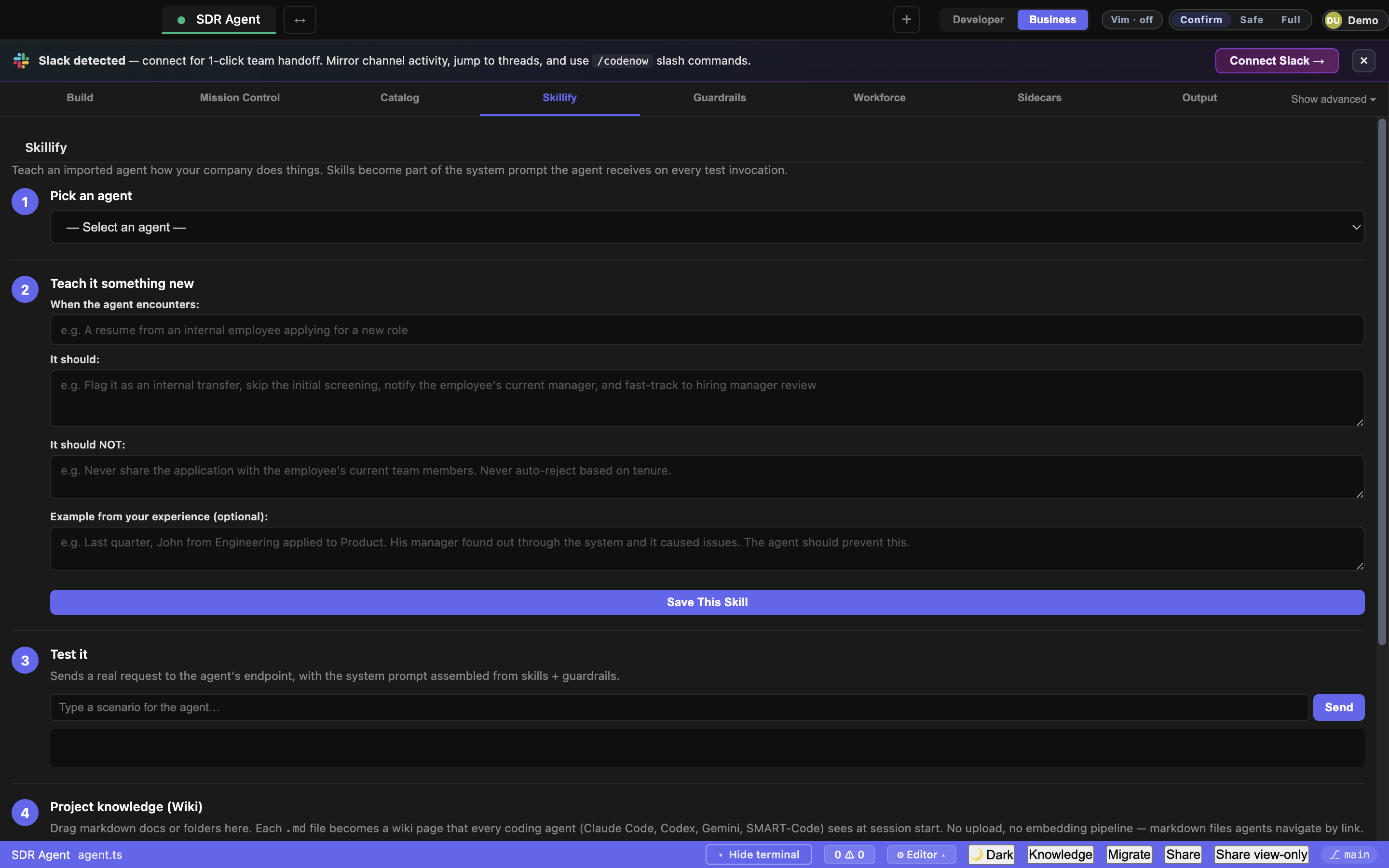Focus the 'When the agent encounters' field
The height and width of the screenshot is (868, 1389).
pyautogui.click(x=707, y=330)
